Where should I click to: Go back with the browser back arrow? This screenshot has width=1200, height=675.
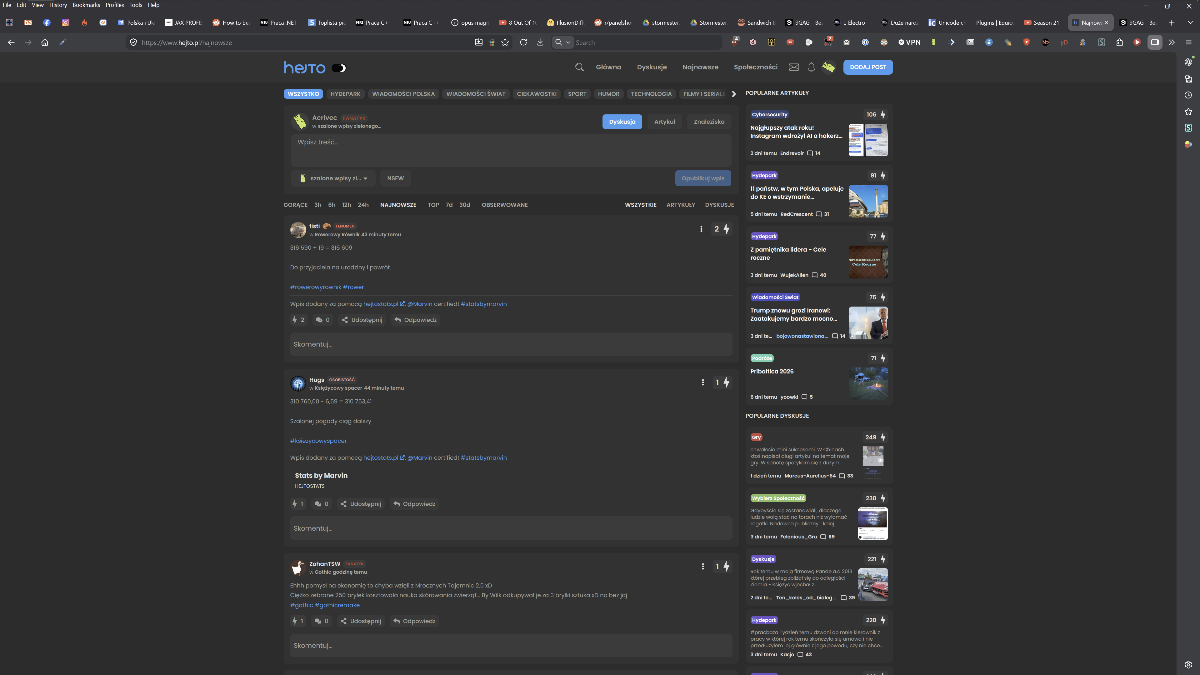tap(11, 42)
